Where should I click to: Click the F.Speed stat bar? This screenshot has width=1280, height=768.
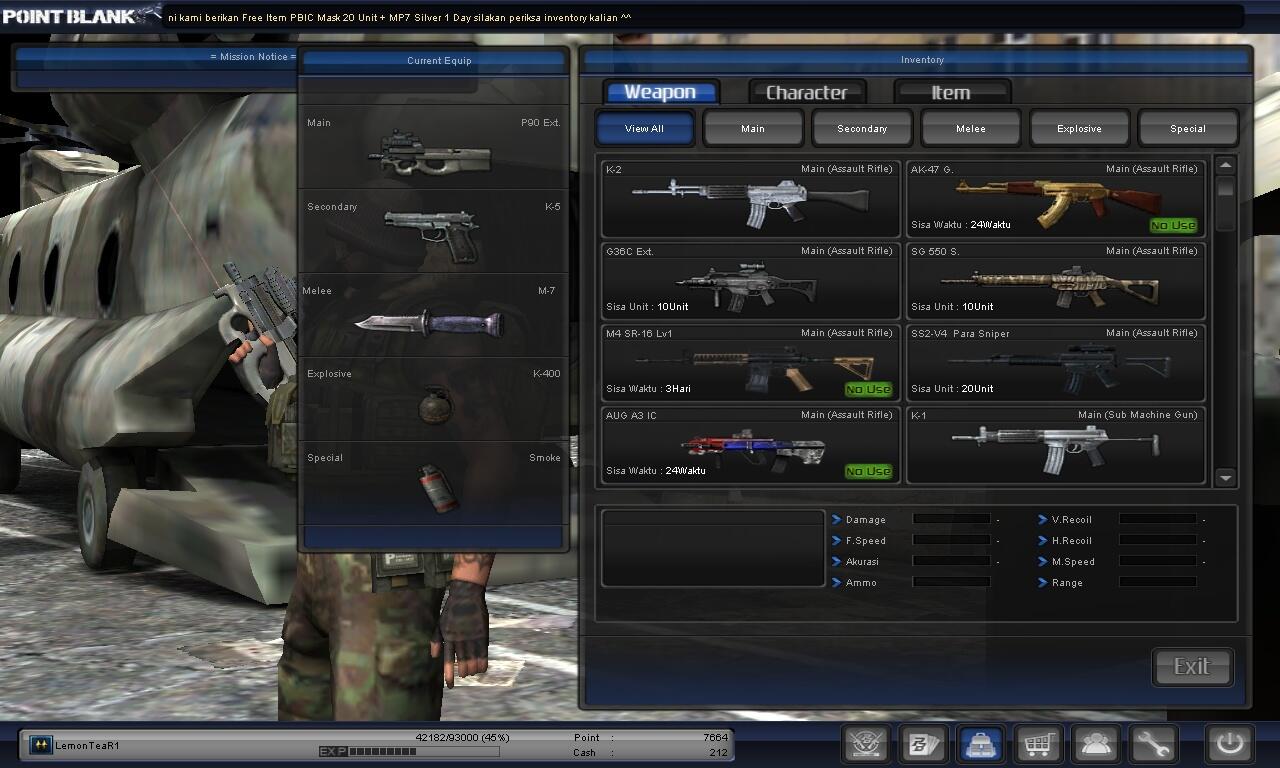tap(952, 540)
